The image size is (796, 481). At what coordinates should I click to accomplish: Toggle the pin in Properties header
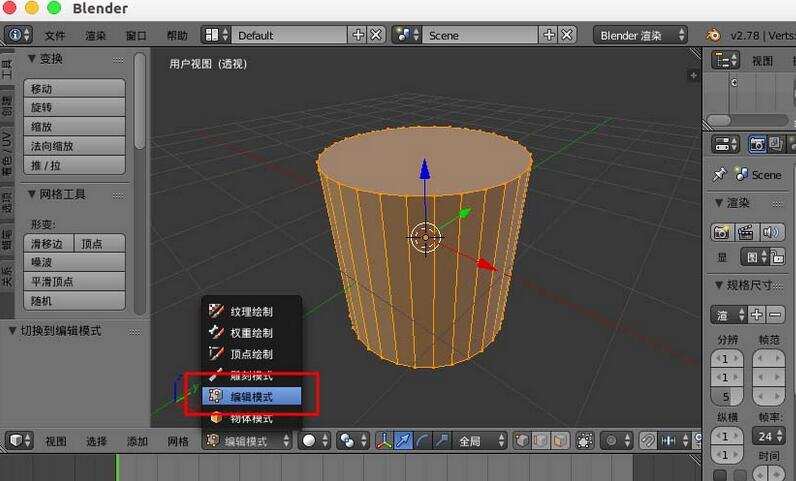719,175
